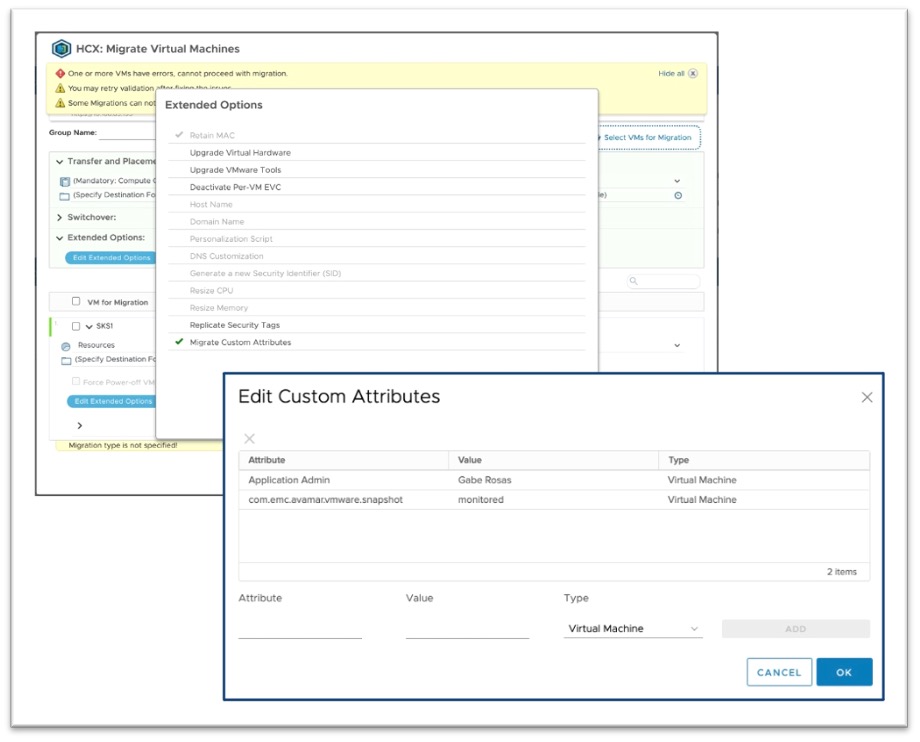This screenshot has width=920, height=742.
Task: Close the Edit Custom Attributes dialog
Action: click(866, 397)
